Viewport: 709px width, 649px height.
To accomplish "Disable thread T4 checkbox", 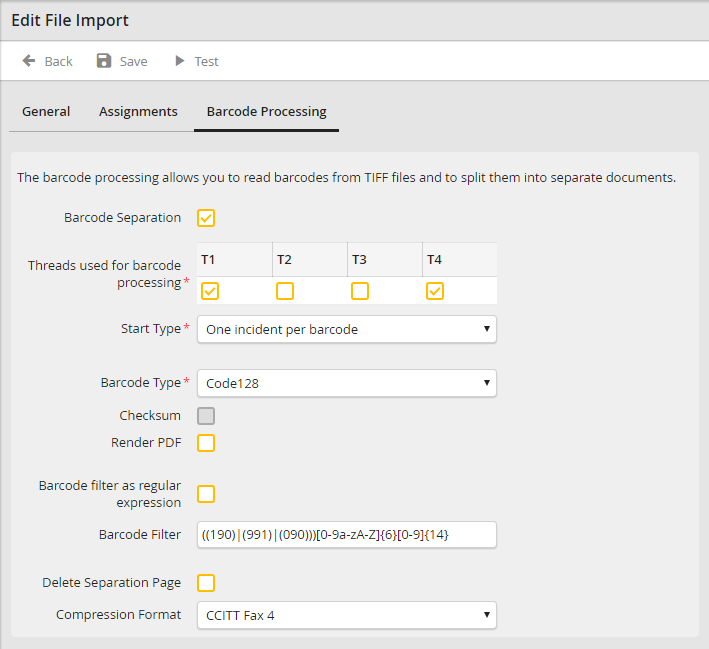I will (435, 291).
